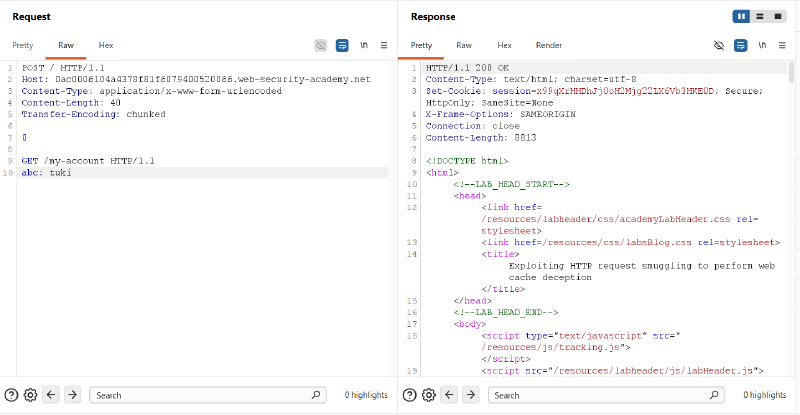Select side-by-side split layout icon
The width and height of the screenshot is (800, 415).
741,16
